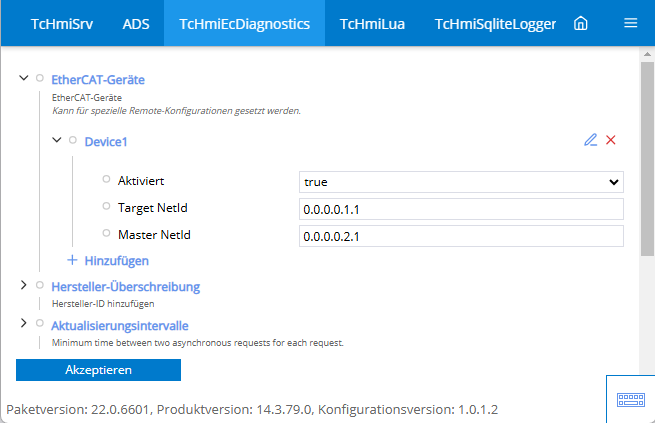This screenshot has height=423, width=655.
Task: Click the plus icon beside Hinzufügen
Action: tap(72, 260)
